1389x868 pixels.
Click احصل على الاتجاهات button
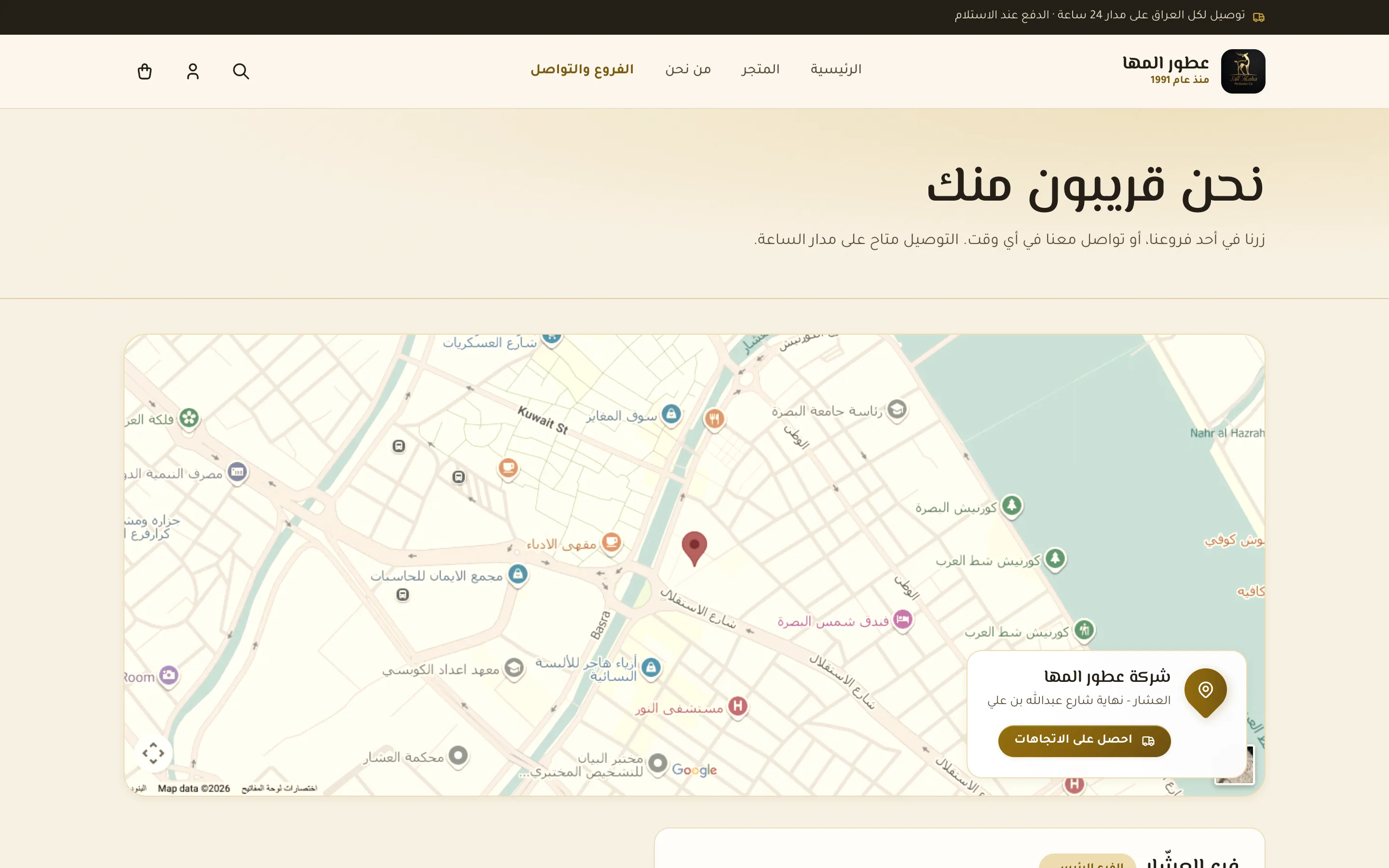(1084, 740)
